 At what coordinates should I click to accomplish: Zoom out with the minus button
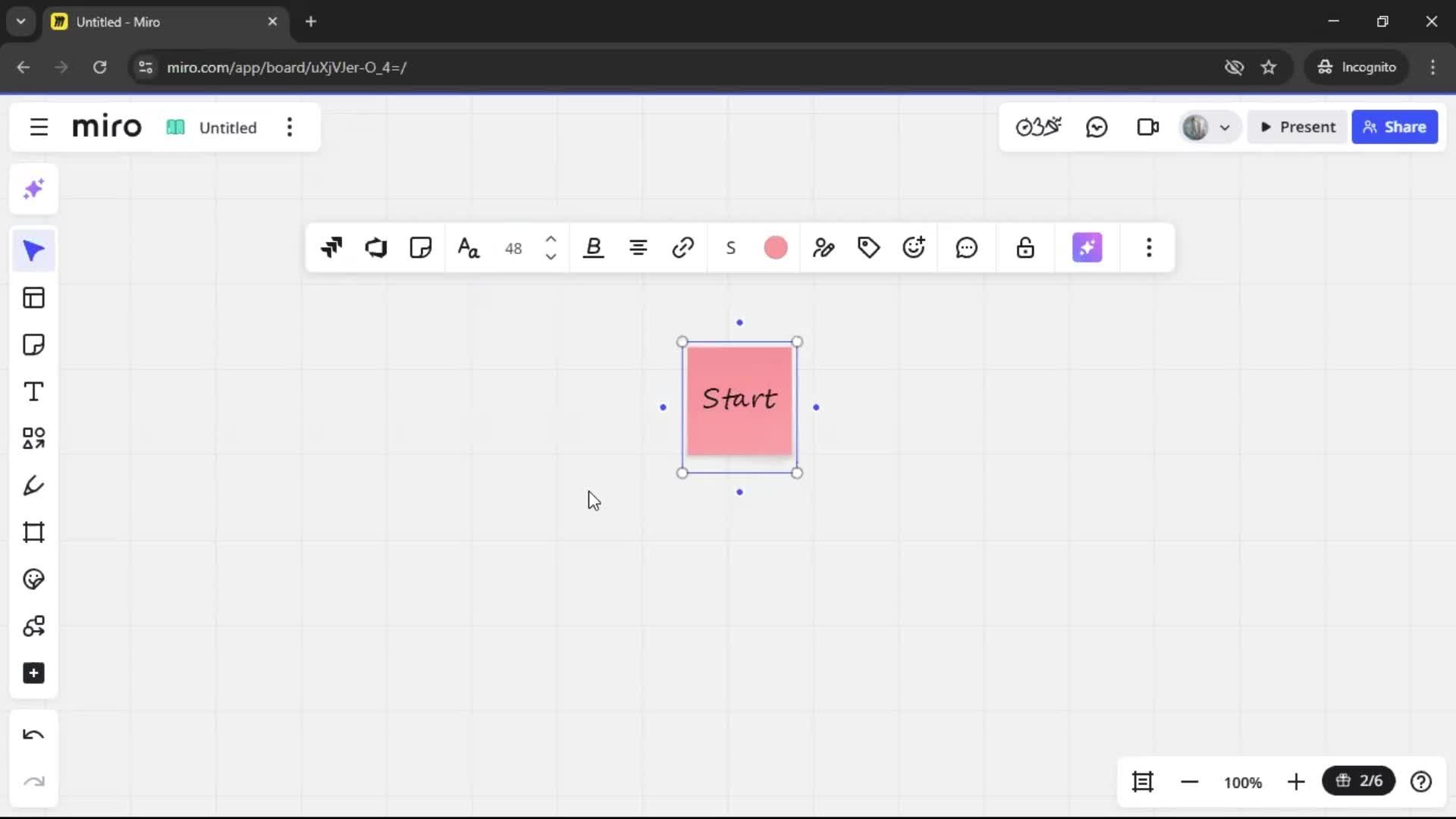(1189, 782)
